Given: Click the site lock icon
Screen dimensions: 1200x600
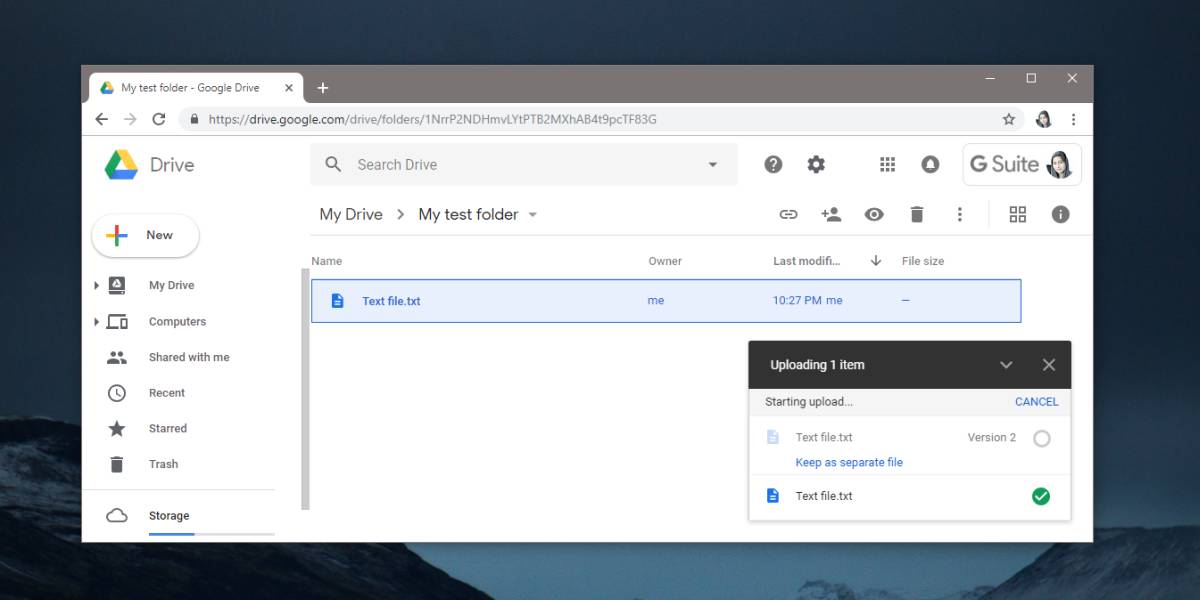Looking at the screenshot, I should [x=193, y=119].
